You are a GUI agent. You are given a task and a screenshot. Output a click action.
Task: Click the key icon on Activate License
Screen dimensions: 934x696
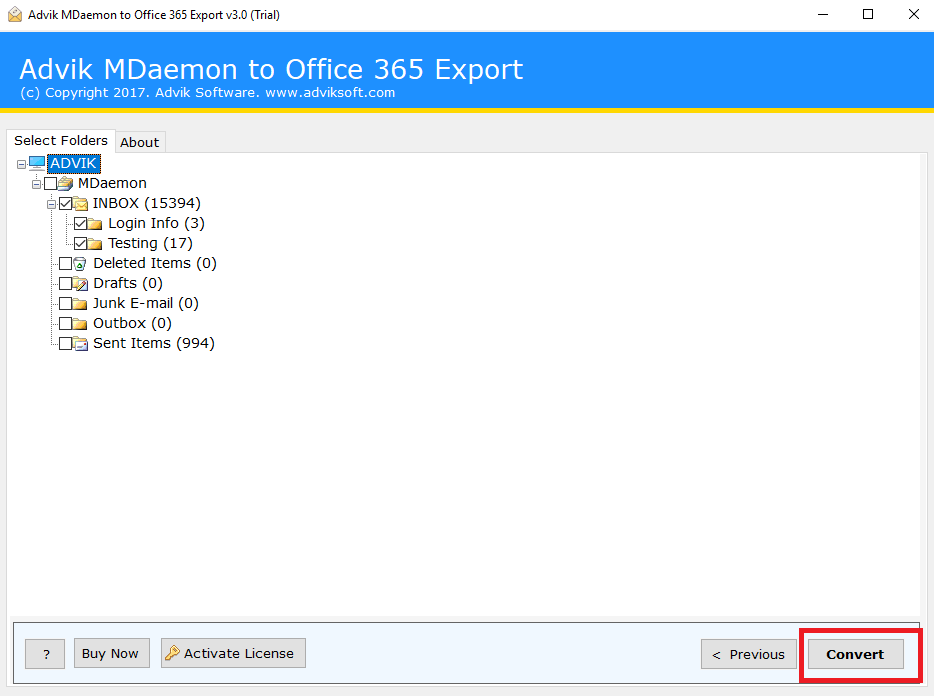pyautogui.click(x=172, y=653)
